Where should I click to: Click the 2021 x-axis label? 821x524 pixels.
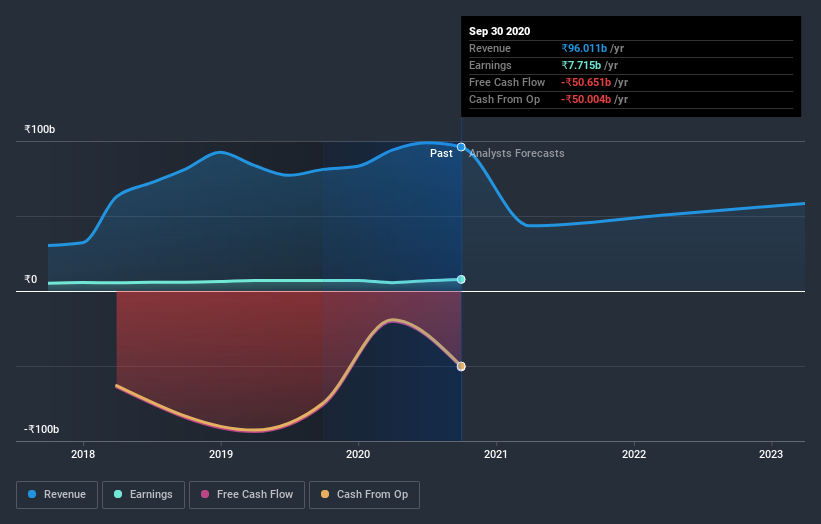click(x=496, y=454)
